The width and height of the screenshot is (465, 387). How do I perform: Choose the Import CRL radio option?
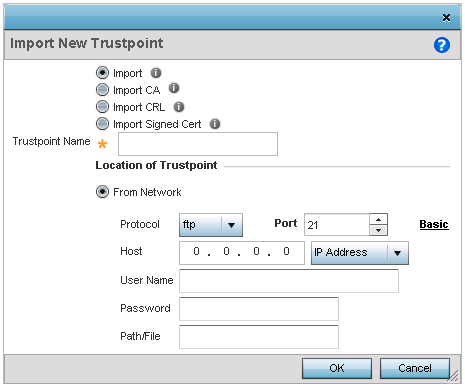coord(102,107)
